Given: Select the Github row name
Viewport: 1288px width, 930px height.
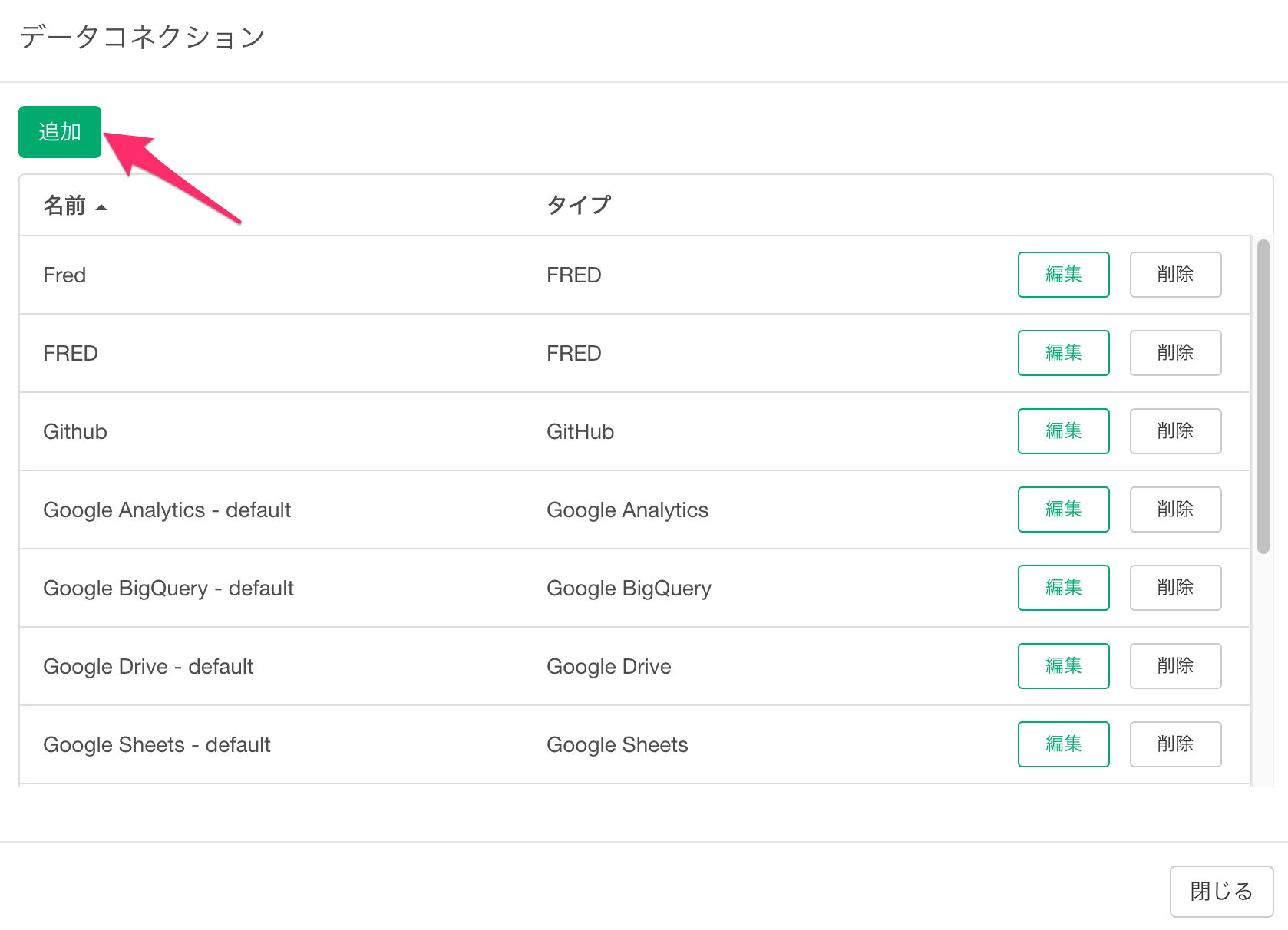Looking at the screenshot, I should point(75,431).
